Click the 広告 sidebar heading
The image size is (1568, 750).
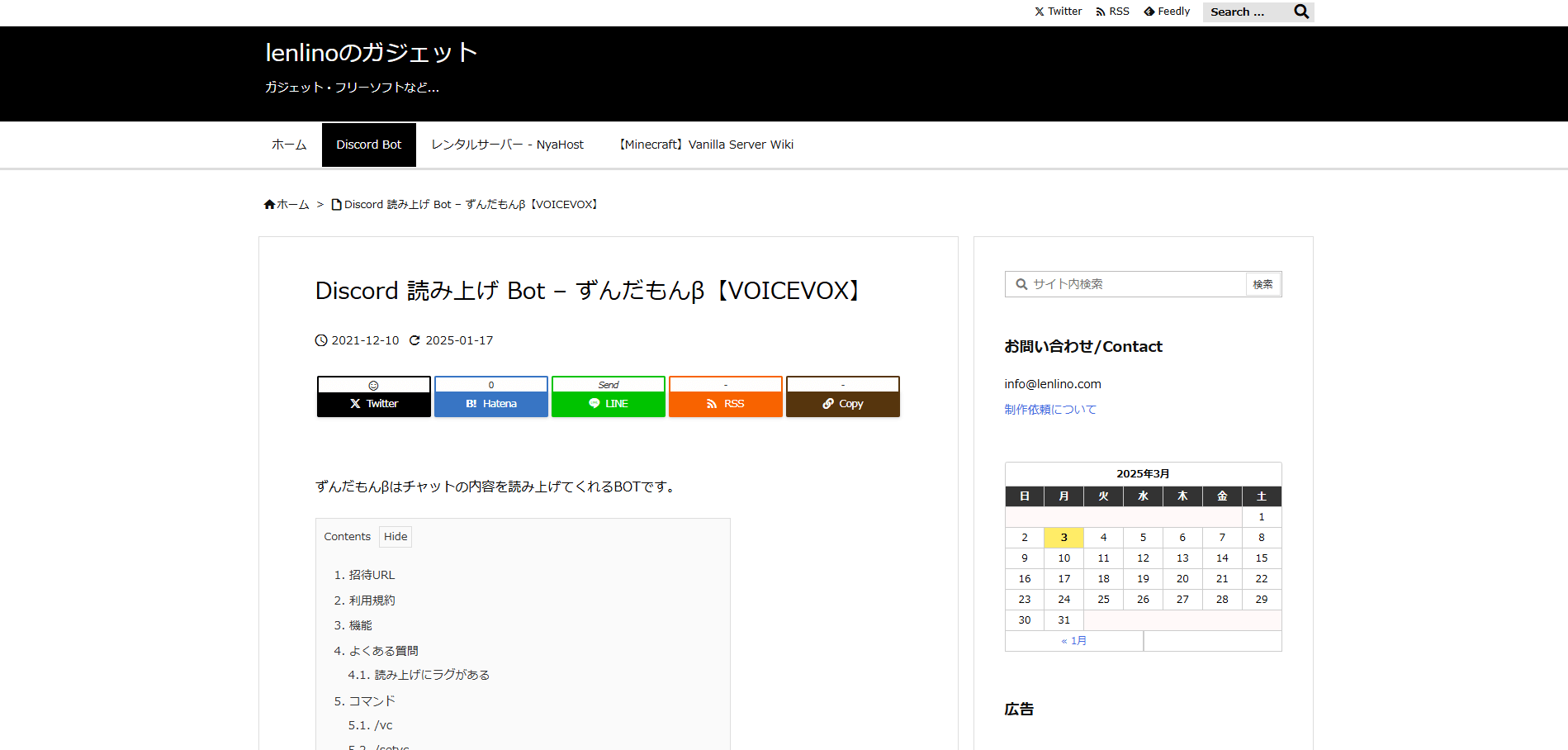(1019, 710)
